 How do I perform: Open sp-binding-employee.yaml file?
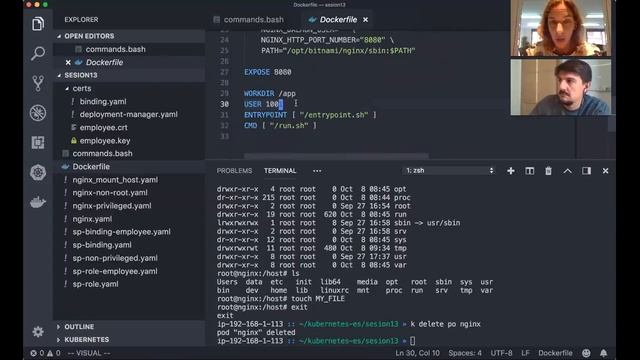(x=122, y=232)
